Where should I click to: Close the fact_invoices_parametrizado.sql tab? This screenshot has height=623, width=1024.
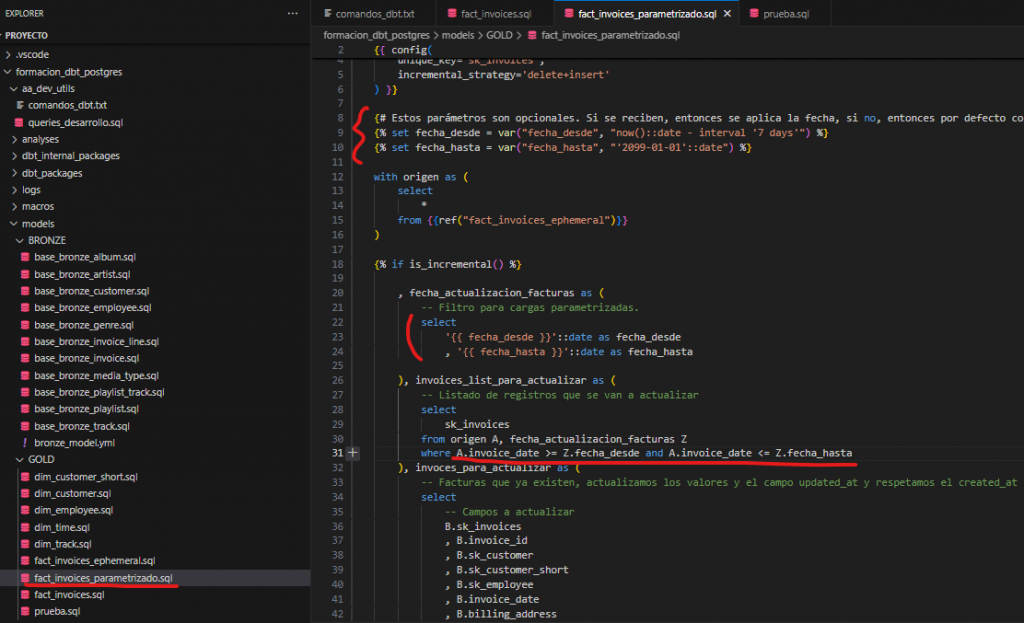coord(727,14)
